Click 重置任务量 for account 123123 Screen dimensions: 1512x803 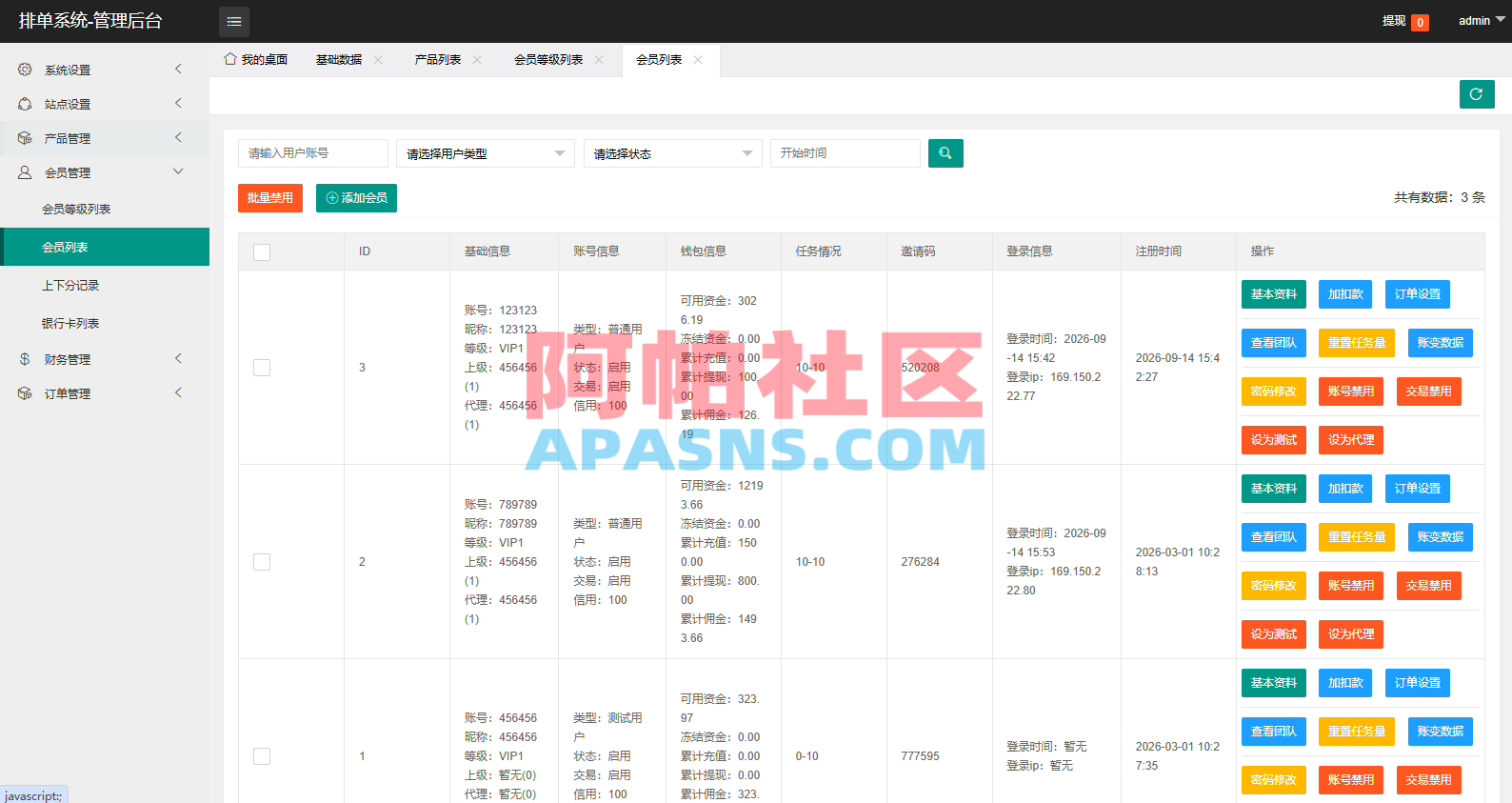click(x=1357, y=343)
